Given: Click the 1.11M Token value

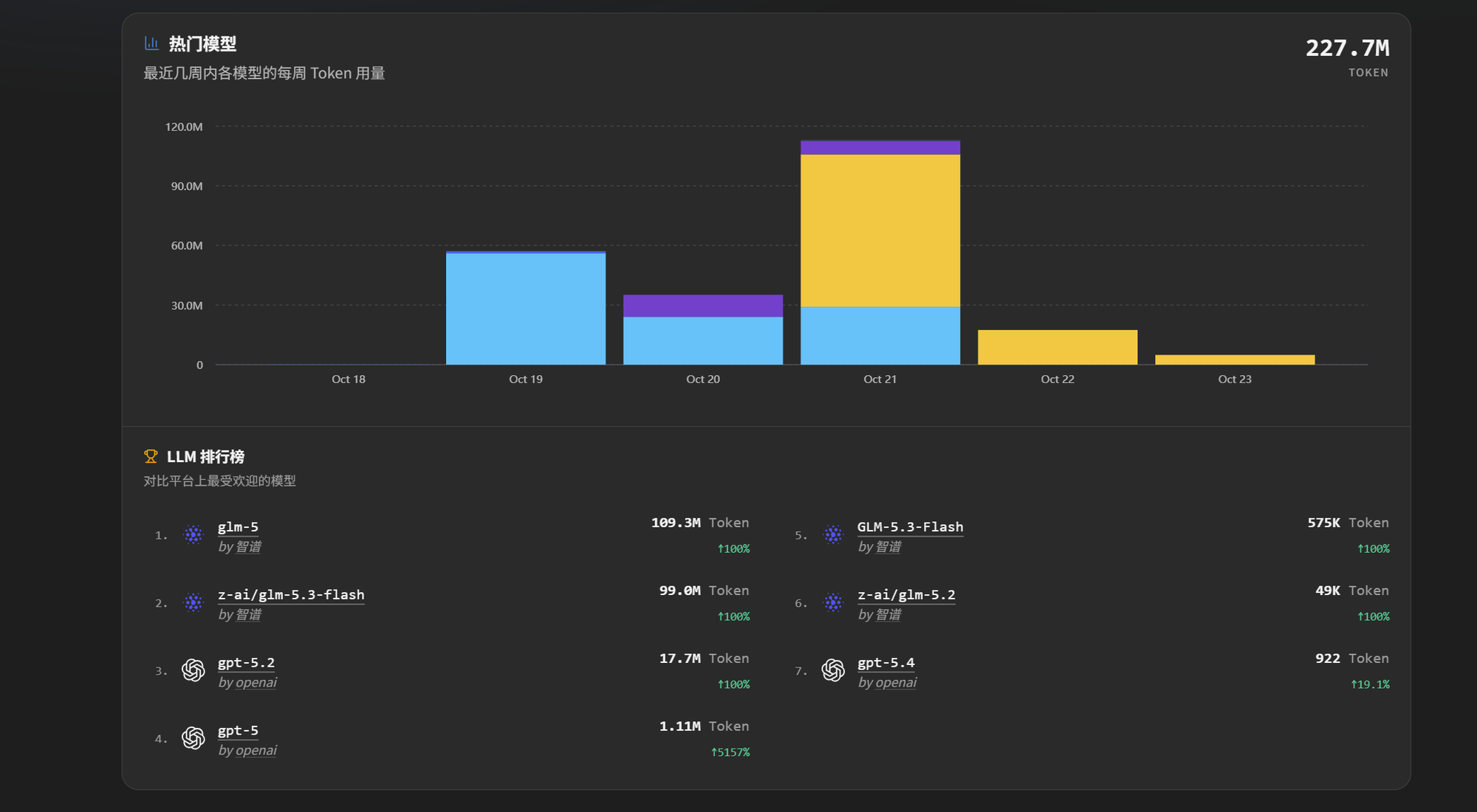Looking at the screenshot, I should point(704,726).
